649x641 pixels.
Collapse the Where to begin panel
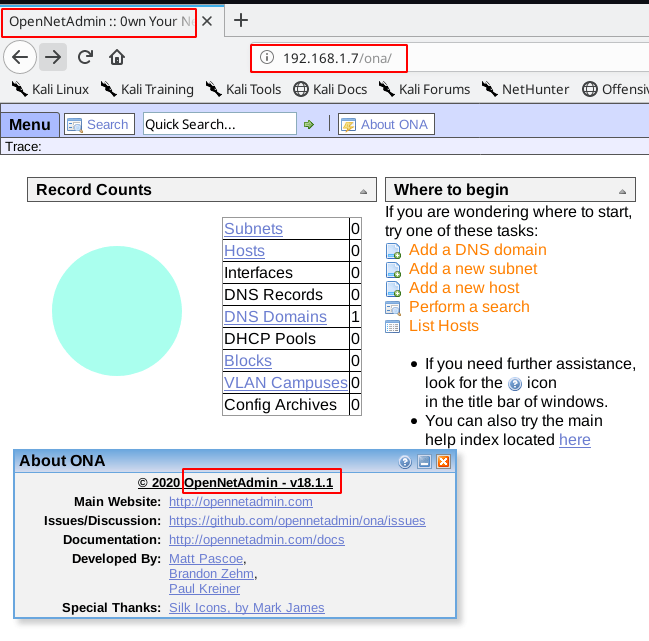click(622, 191)
